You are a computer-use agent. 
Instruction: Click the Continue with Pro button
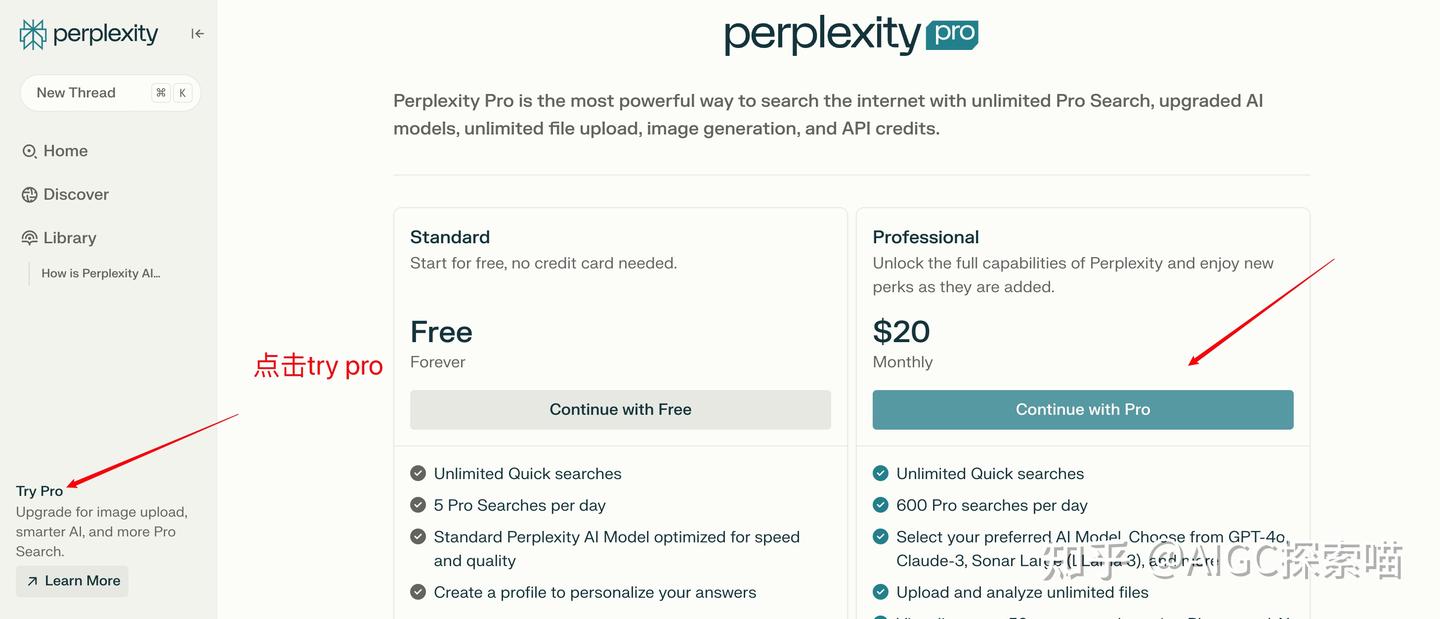point(1082,409)
